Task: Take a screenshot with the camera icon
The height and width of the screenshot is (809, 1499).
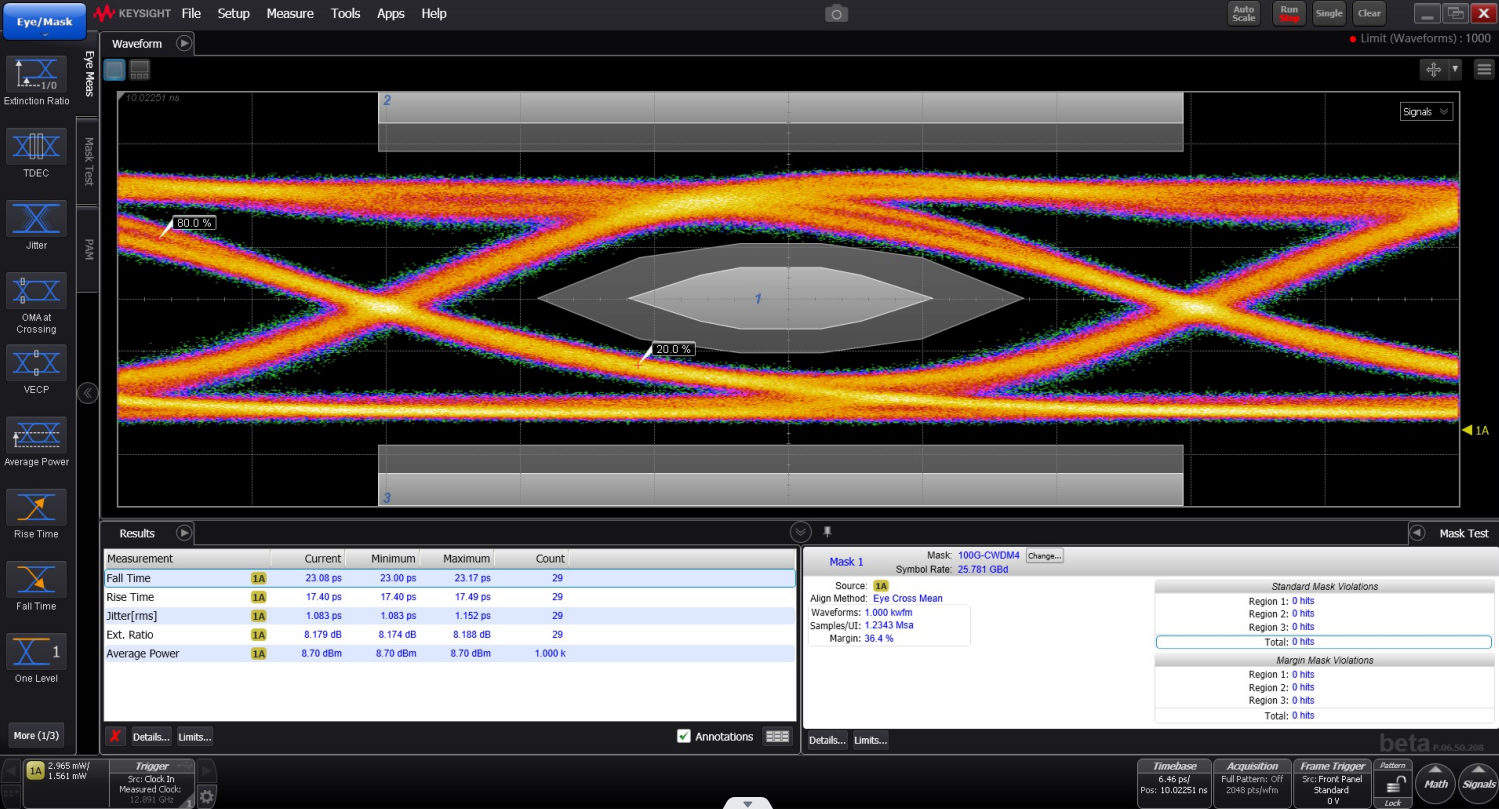Action: 836,13
